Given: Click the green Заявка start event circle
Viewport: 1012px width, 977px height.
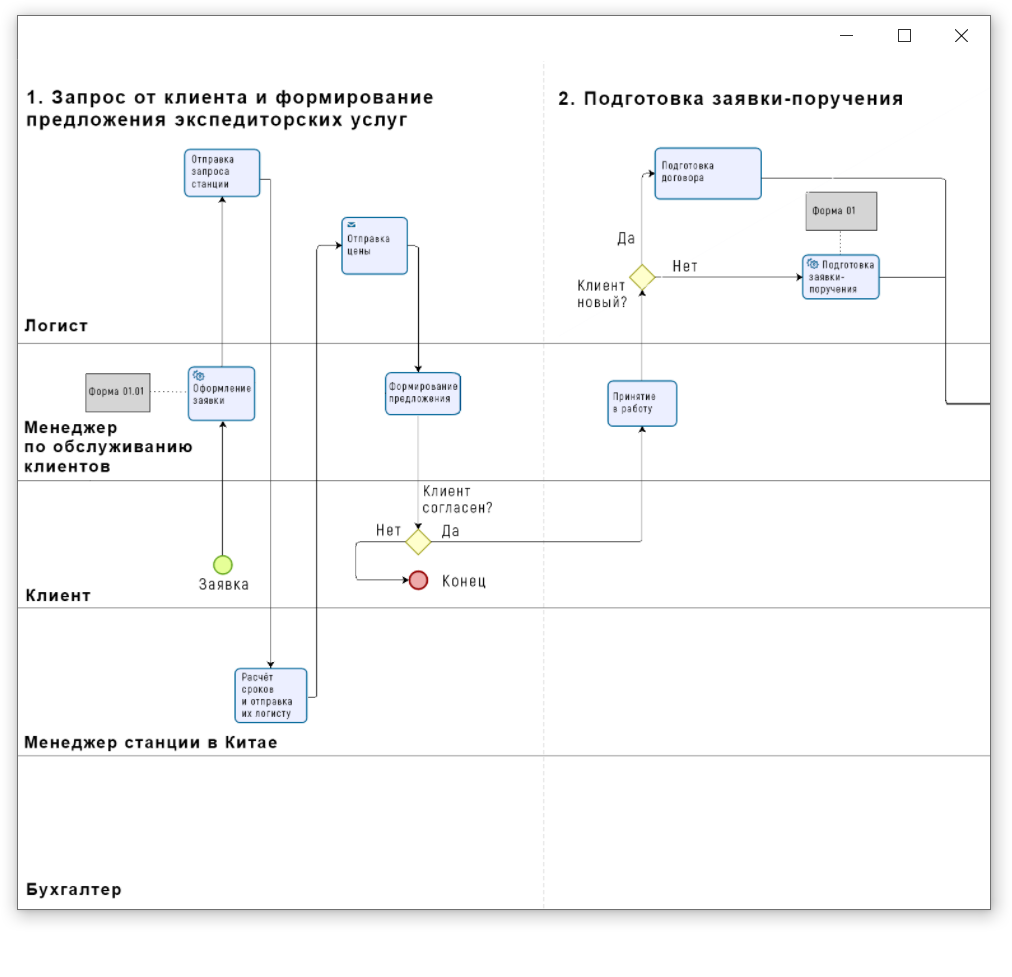Looking at the screenshot, I should pos(223,565).
